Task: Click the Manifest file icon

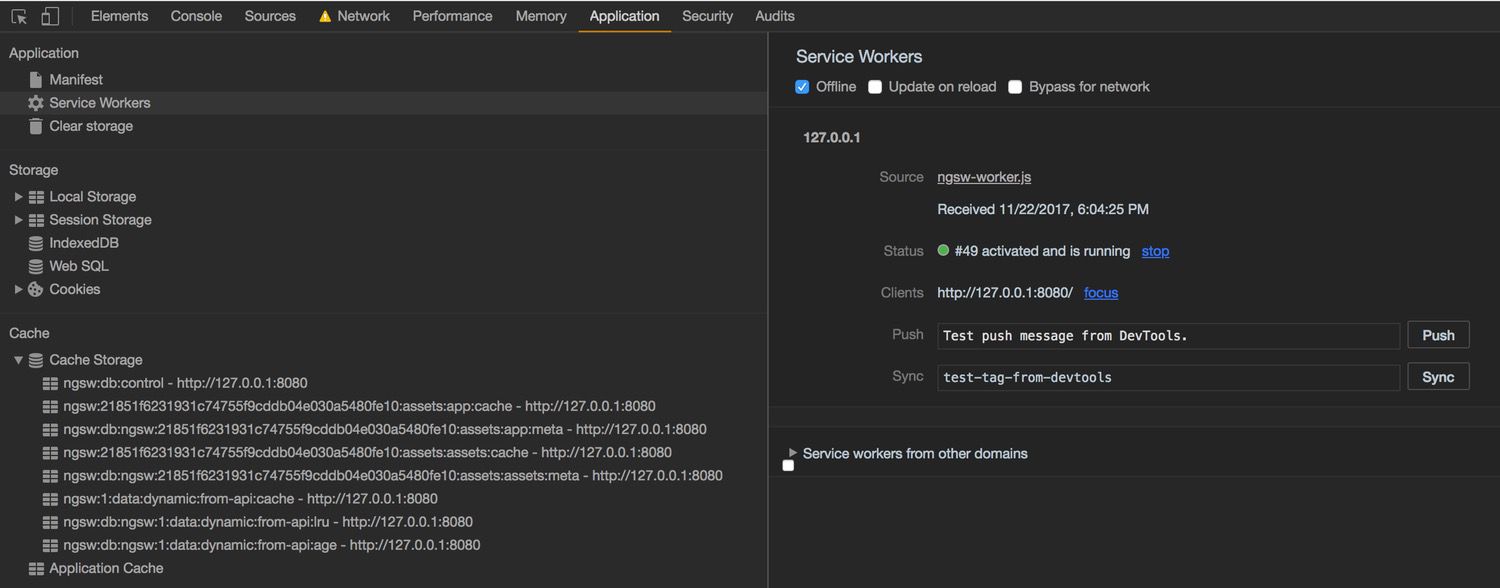Action: (36, 80)
